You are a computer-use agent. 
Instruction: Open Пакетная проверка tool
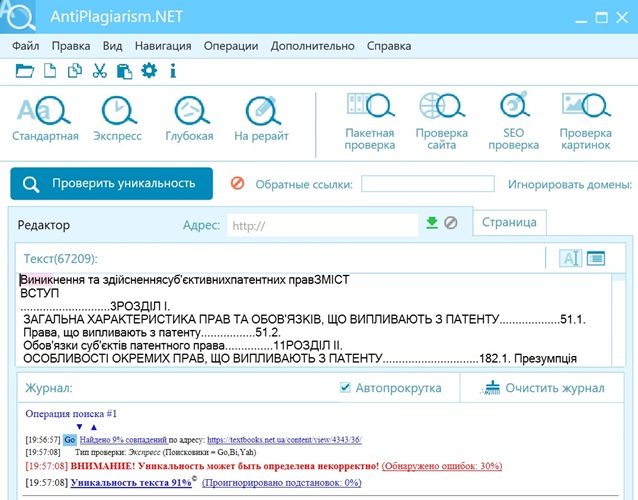[369, 122]
